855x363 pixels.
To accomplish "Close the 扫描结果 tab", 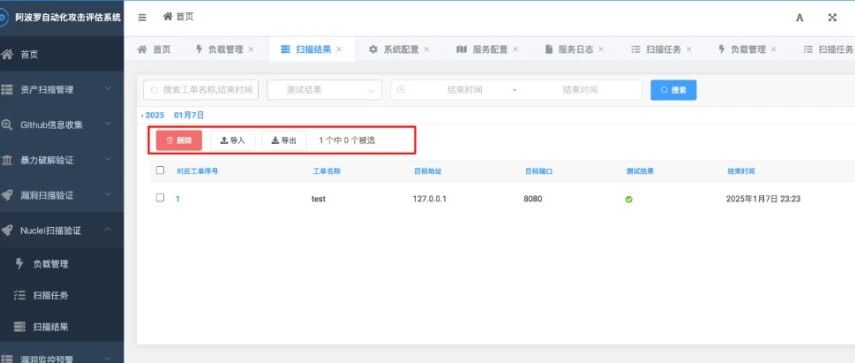I will tap(339, 50).
